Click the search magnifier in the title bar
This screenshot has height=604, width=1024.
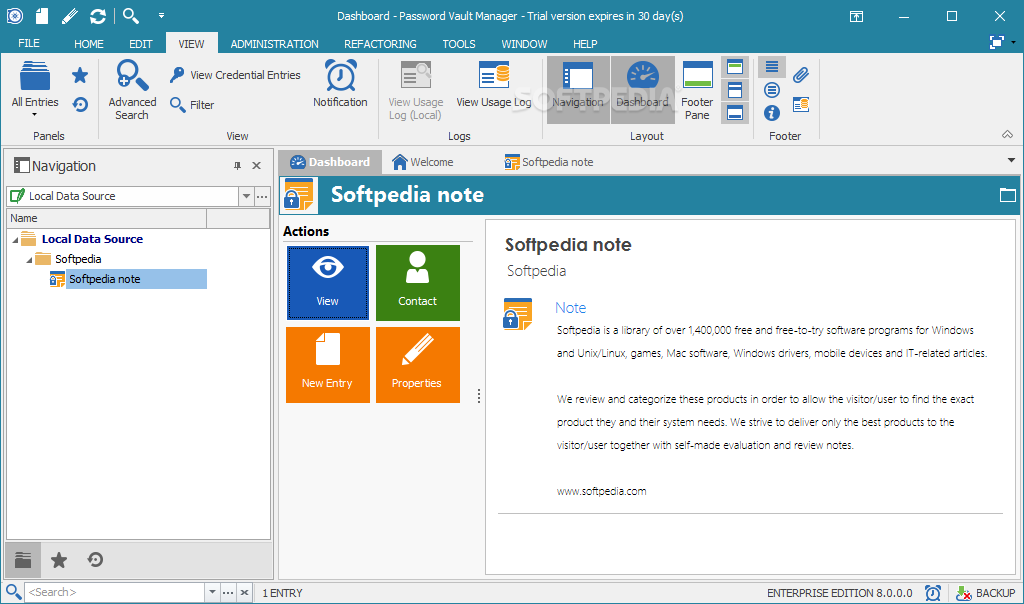131,16
